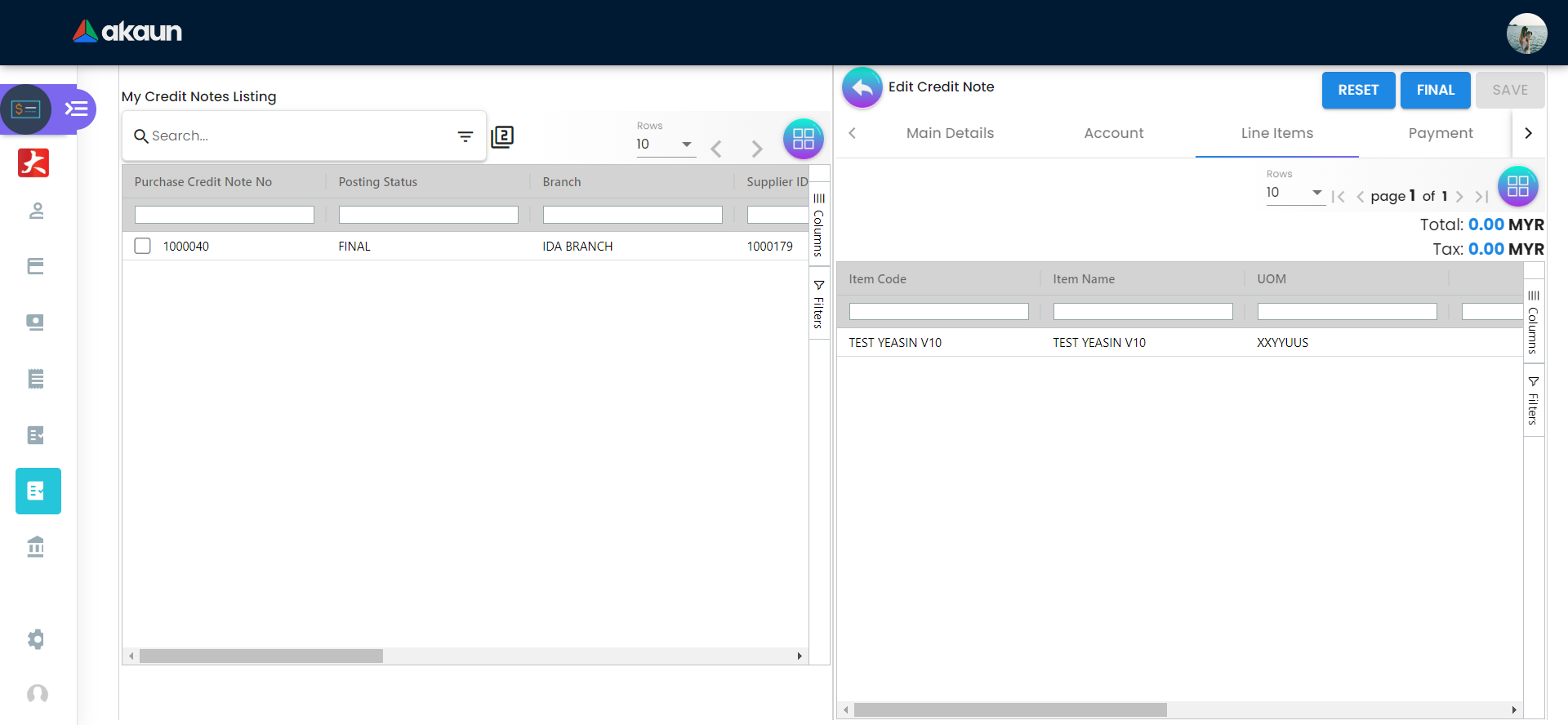This screenshot has width=1568, height=725.
Task: Click the FINAL button
Action: pos(1435,90)
